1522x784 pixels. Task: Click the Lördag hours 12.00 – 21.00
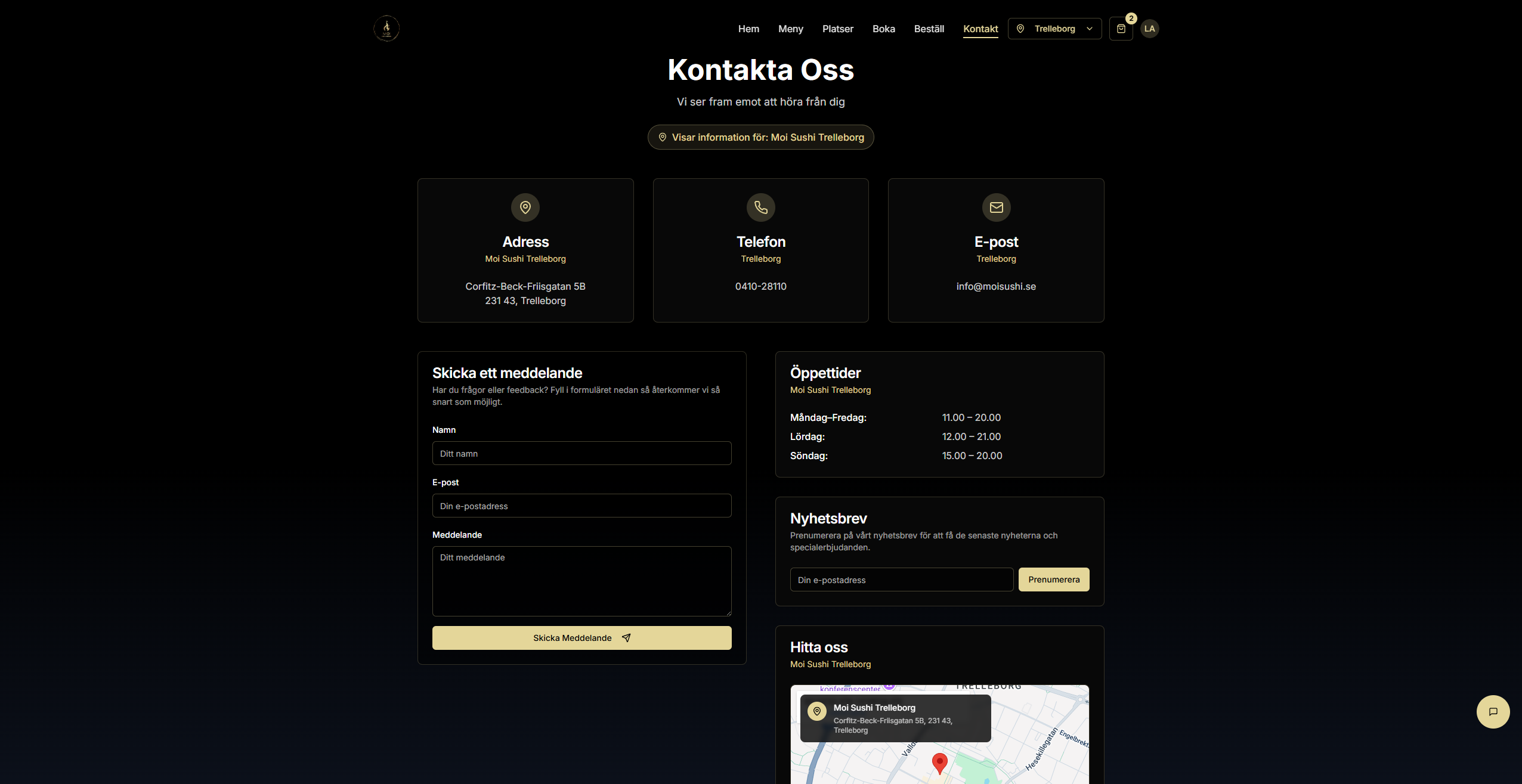click(x=971, y=437)
